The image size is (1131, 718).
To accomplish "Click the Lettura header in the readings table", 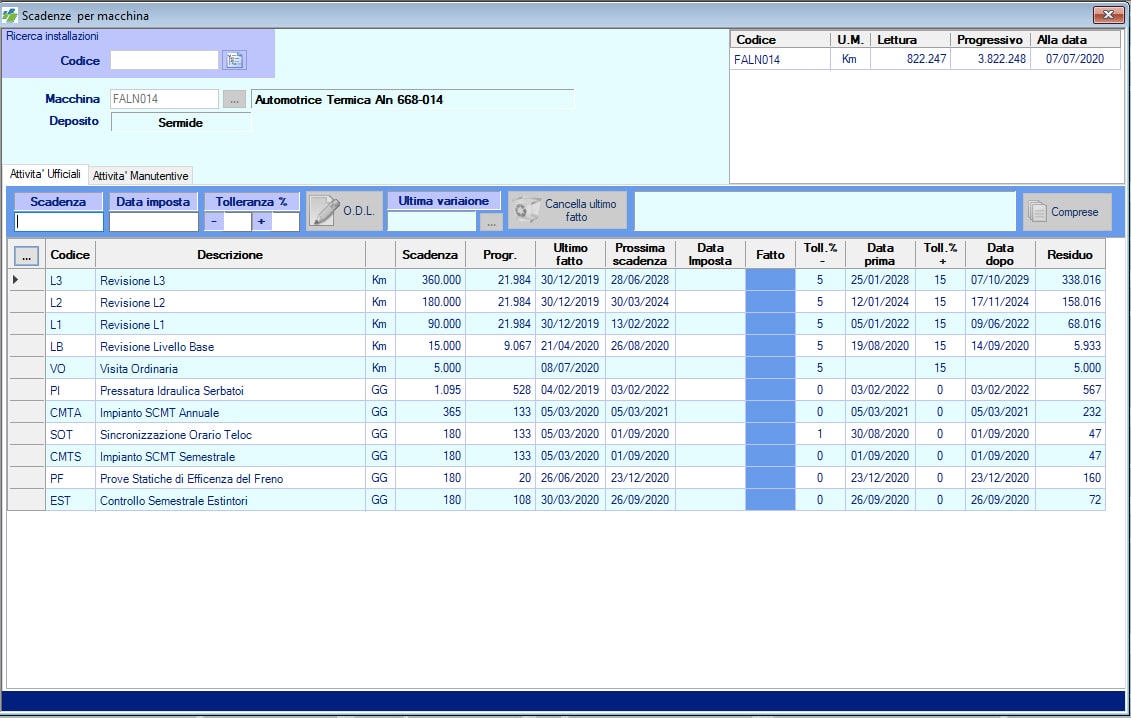I will pos(910,40).
